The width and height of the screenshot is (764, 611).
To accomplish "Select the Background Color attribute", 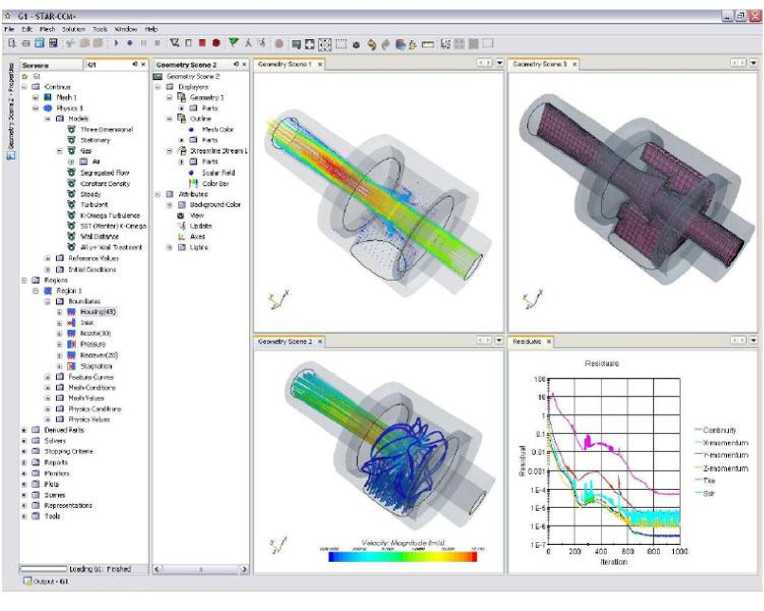I will (x=215, y=205).
